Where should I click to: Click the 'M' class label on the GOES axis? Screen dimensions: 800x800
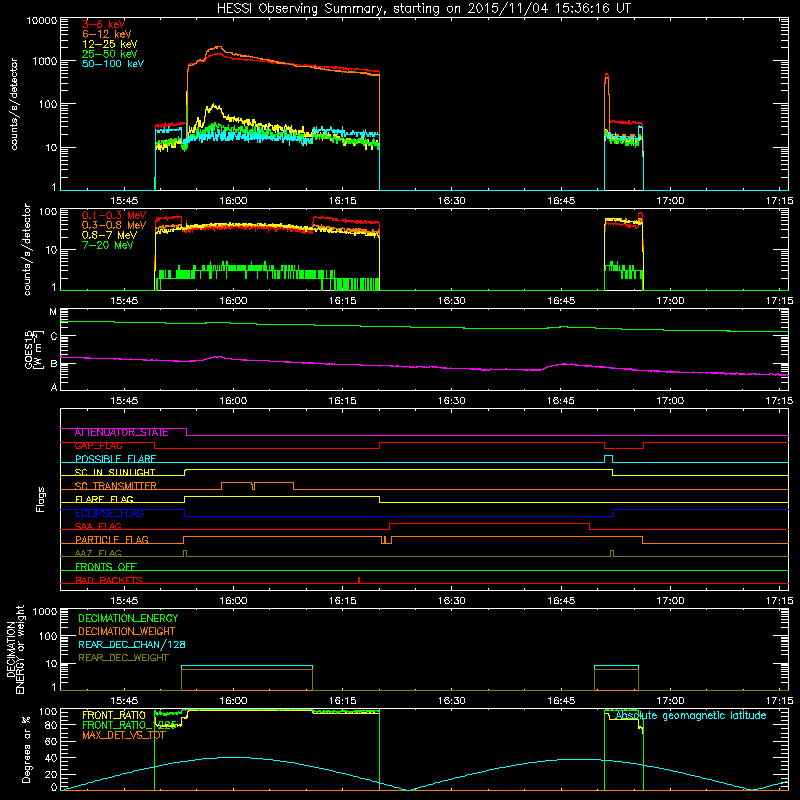tap(53, 312)
